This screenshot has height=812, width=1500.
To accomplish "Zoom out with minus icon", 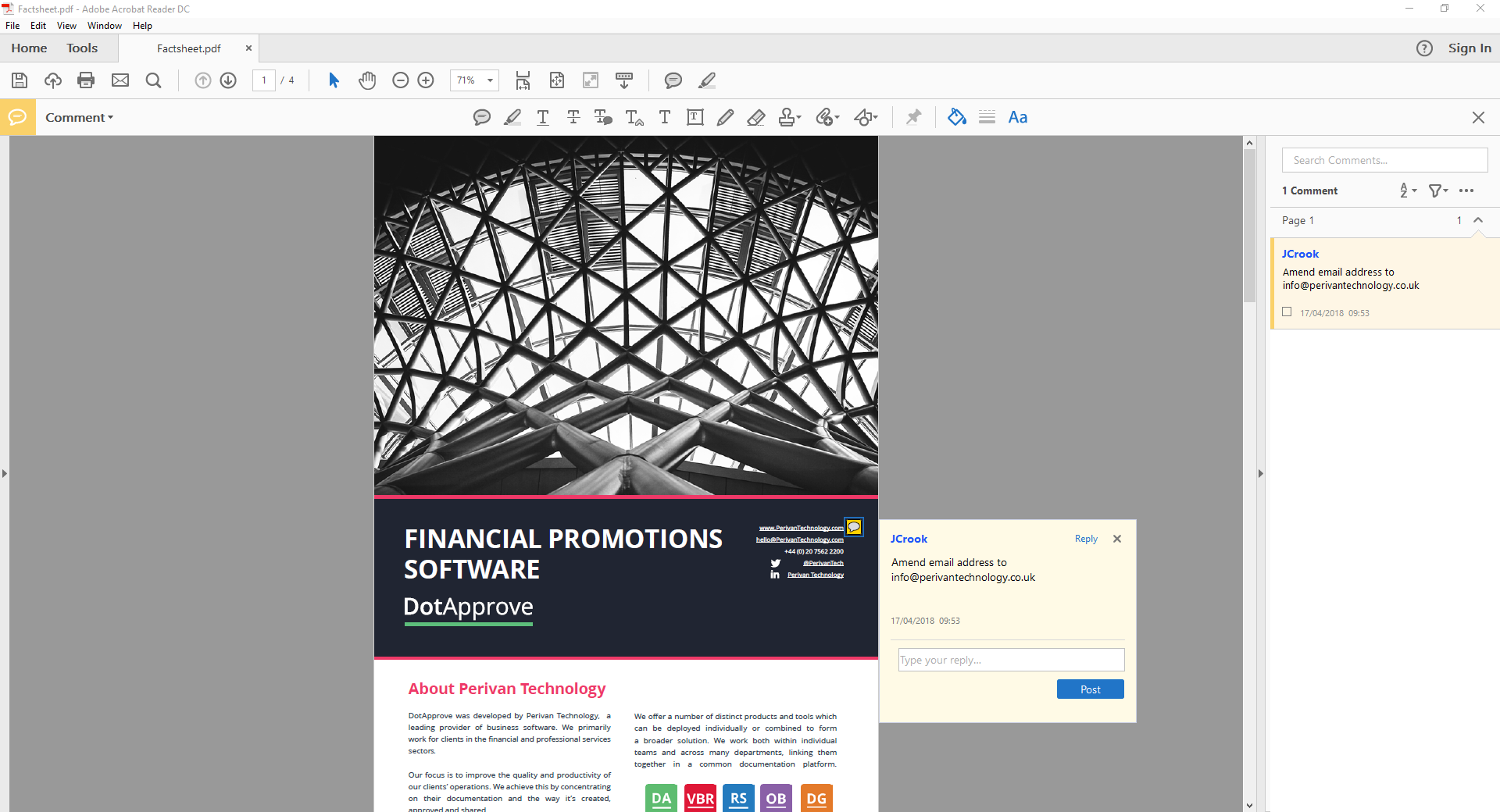I will (x=401, y=80).
